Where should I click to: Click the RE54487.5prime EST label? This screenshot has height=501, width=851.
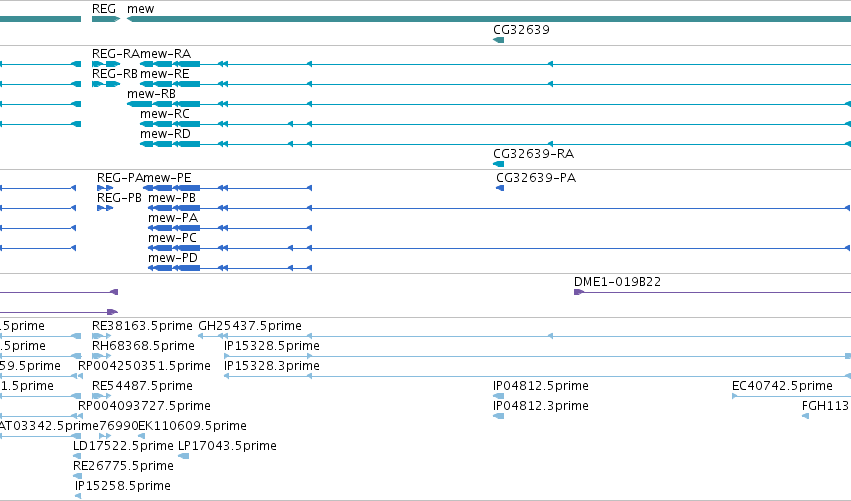pos(142,386)
